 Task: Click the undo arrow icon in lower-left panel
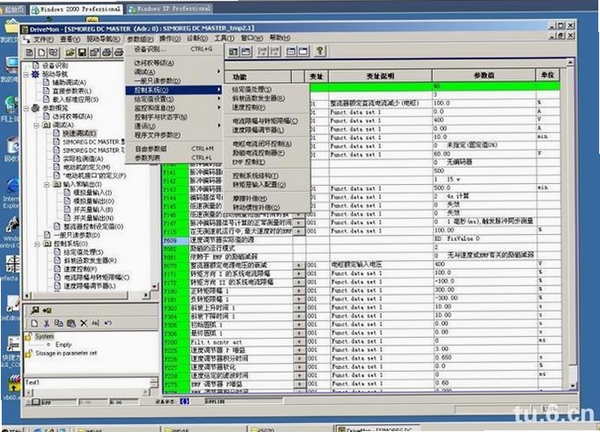(108, 323)
